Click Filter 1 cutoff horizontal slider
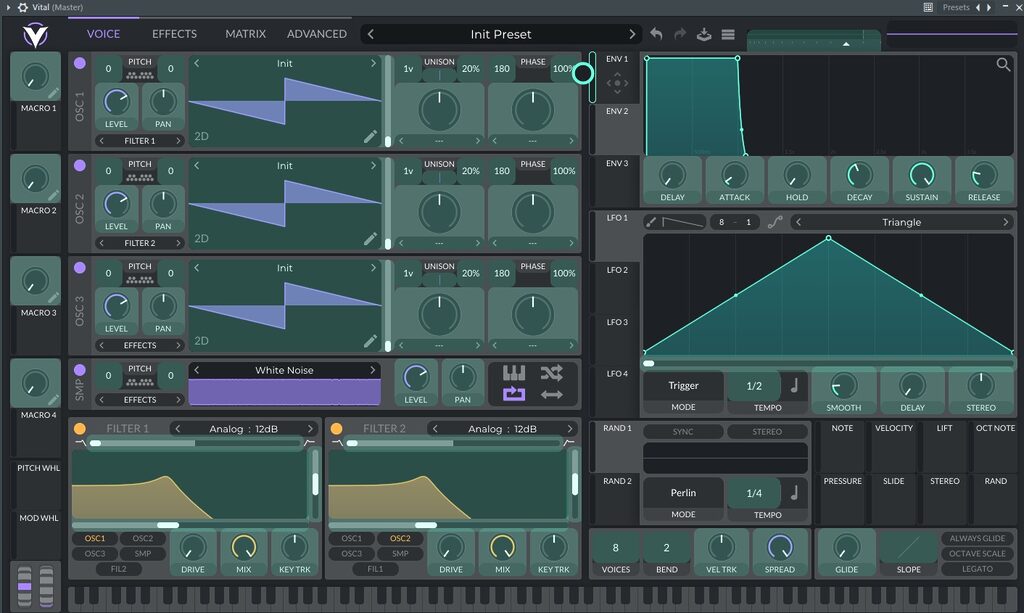Viewport: 1024px width, 613px height. (x=190, y=525)
